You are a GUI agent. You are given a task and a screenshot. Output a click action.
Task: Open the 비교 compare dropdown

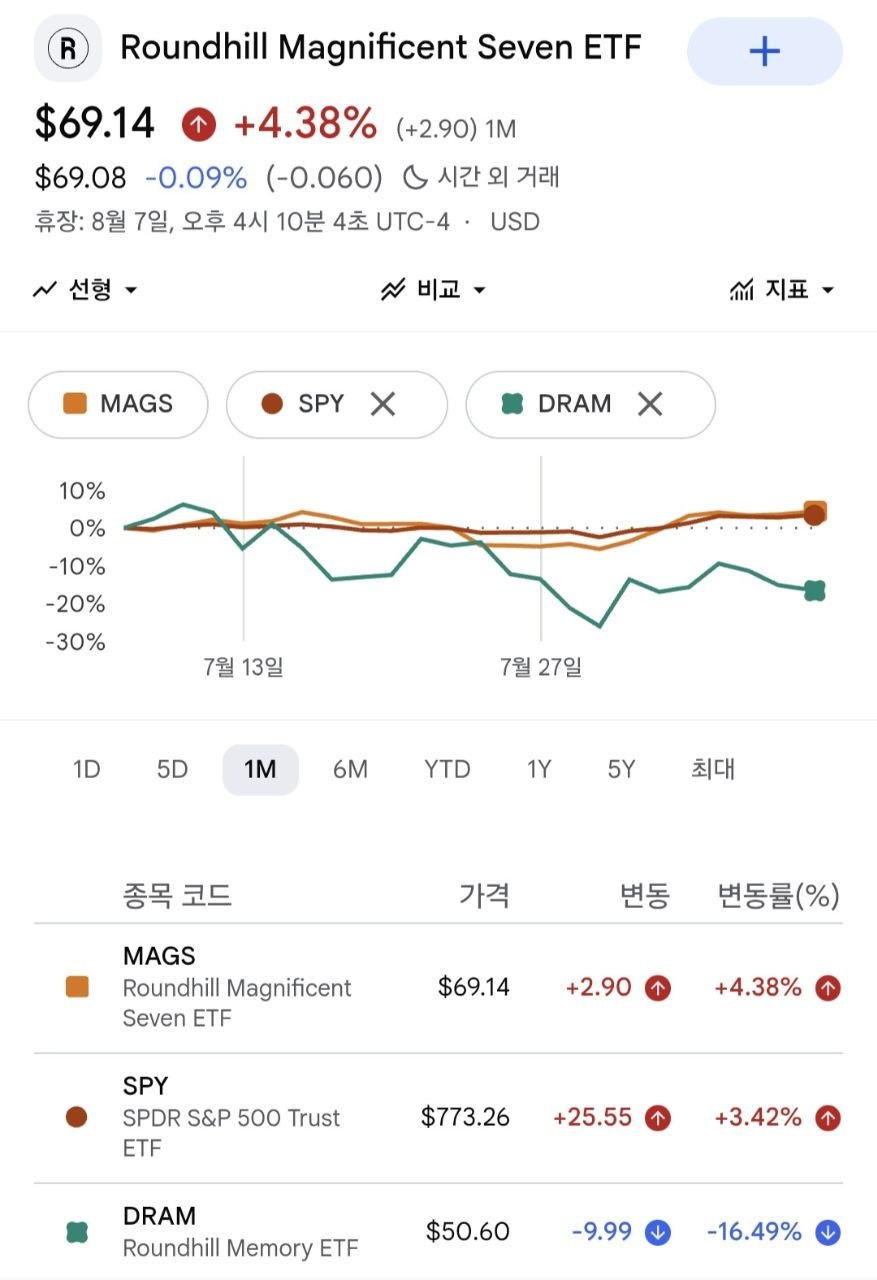click(433, 290)
